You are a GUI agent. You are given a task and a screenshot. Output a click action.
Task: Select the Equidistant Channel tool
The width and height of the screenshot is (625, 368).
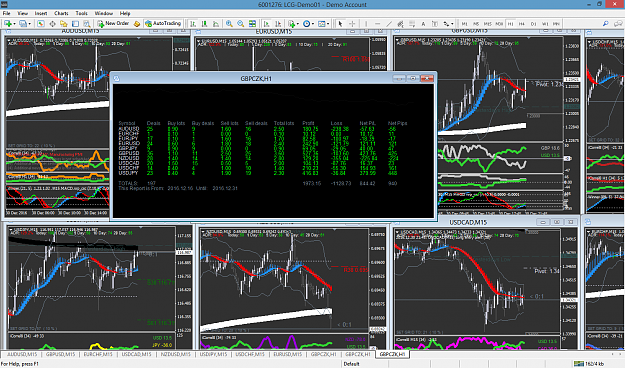pyautogui.click(x=400, y=24)
